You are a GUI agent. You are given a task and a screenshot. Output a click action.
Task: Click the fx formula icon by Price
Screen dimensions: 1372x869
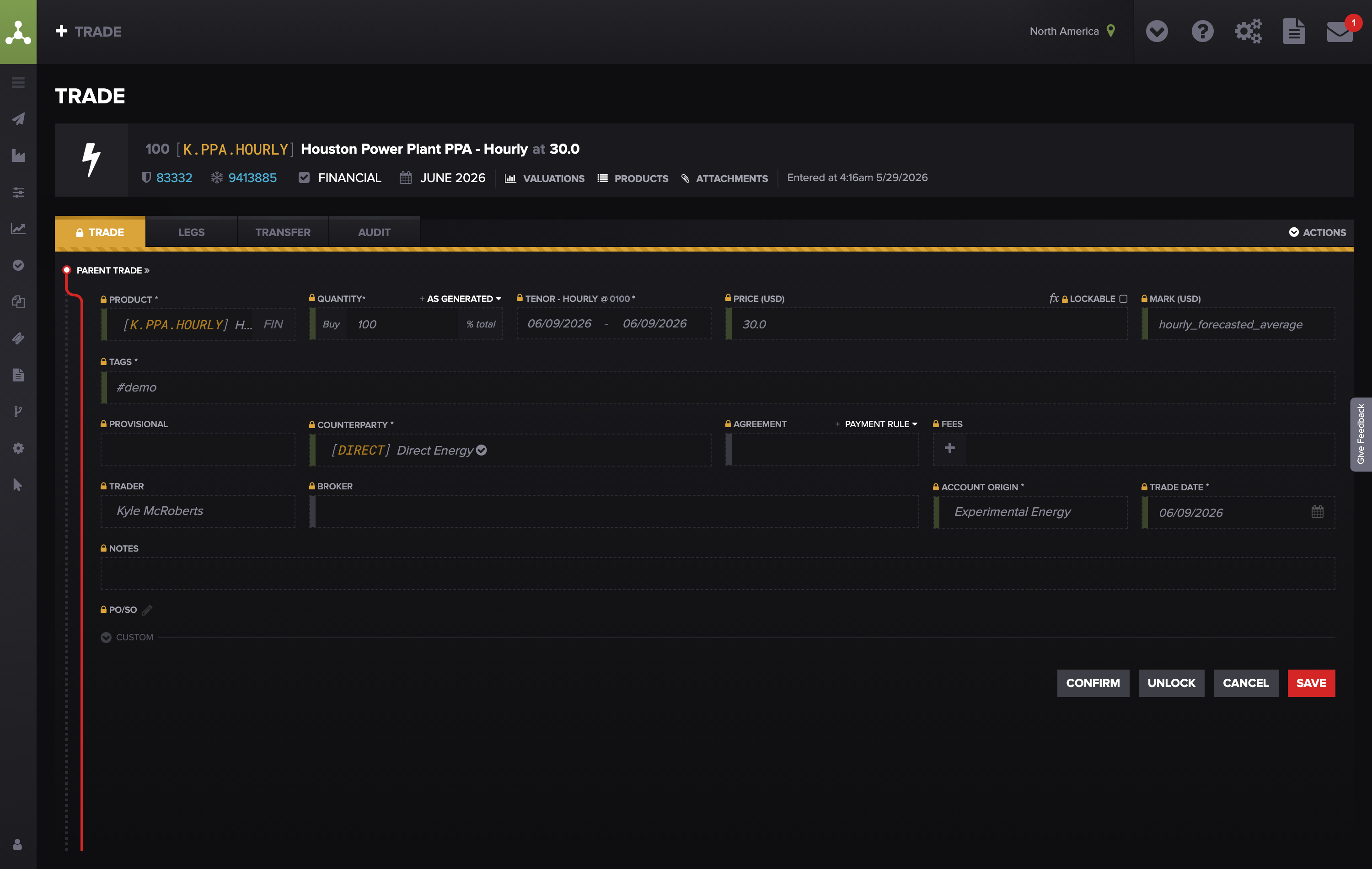point(1054,298)
